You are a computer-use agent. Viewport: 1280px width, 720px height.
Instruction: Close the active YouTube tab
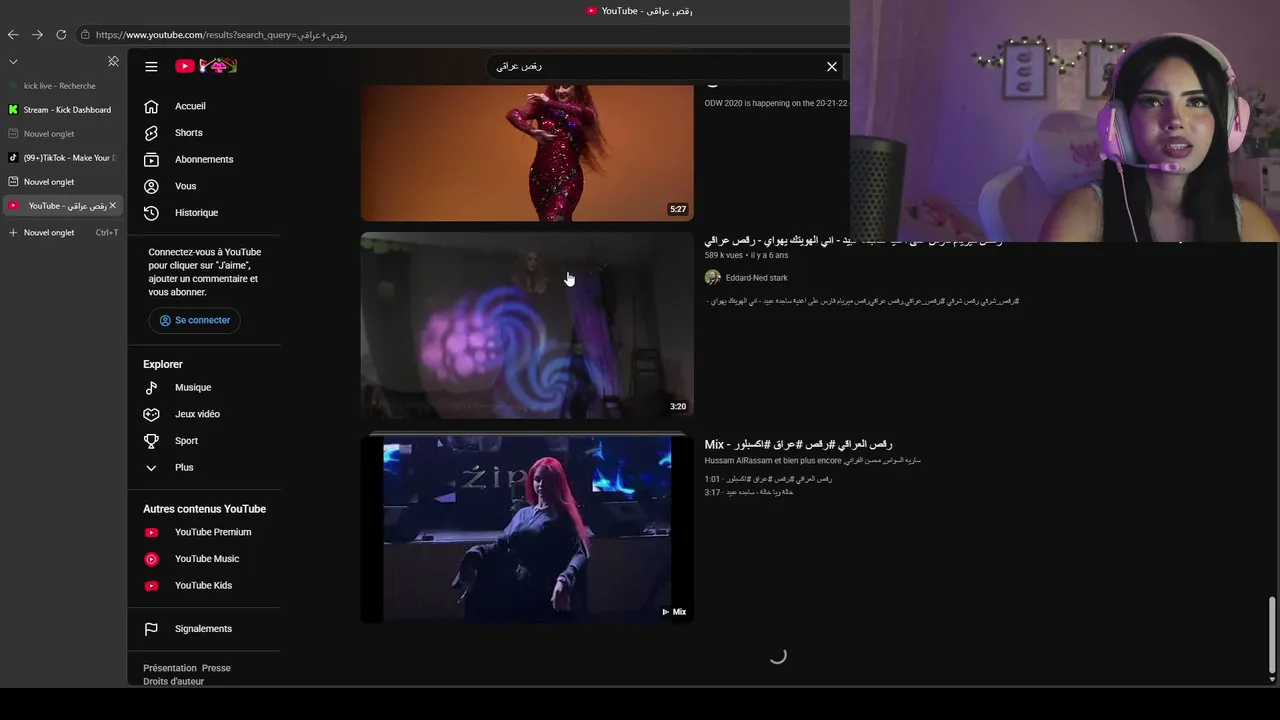click(x=112, y=206)
